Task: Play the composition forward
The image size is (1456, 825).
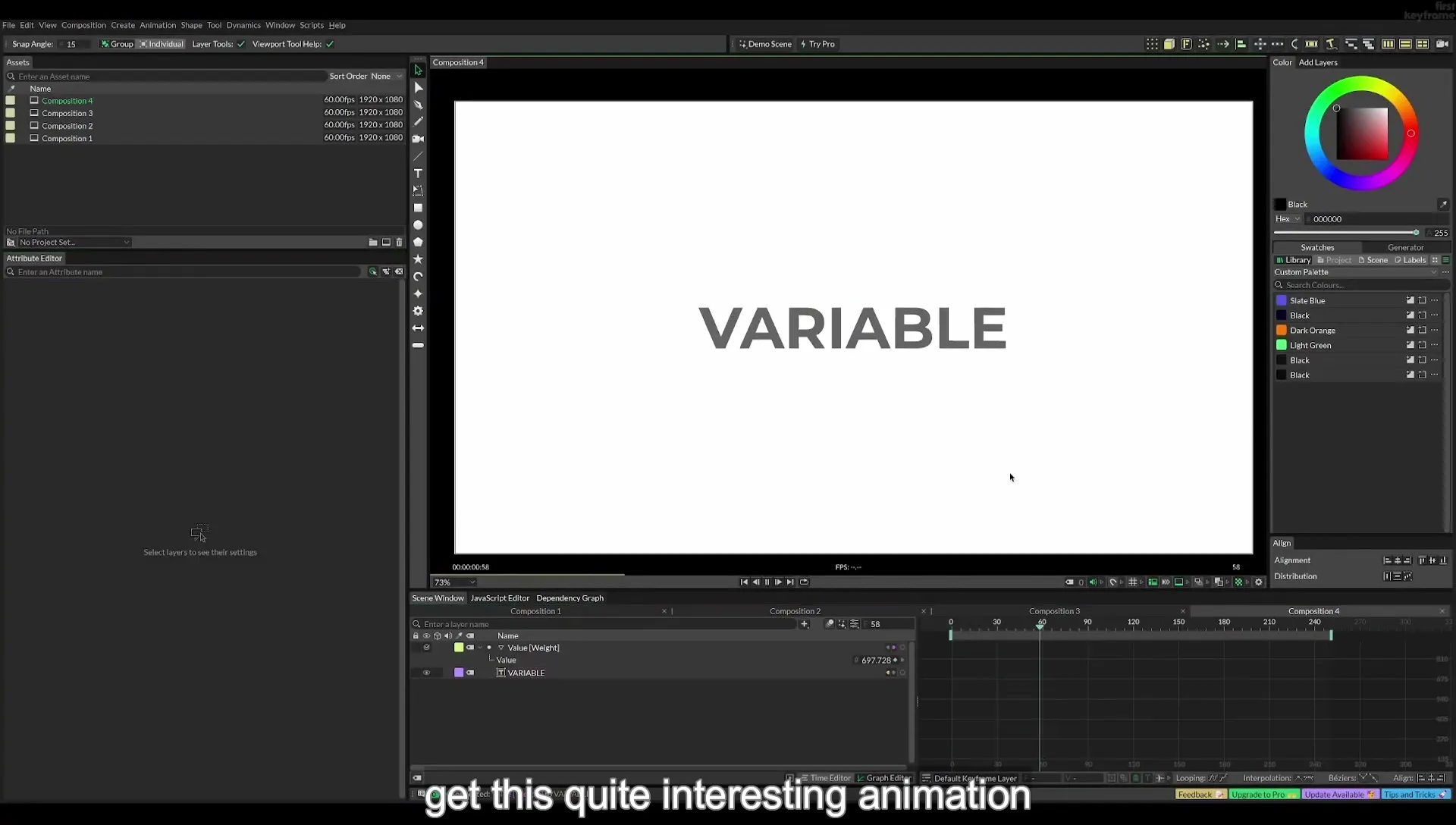Action: (x=778, y=582)
